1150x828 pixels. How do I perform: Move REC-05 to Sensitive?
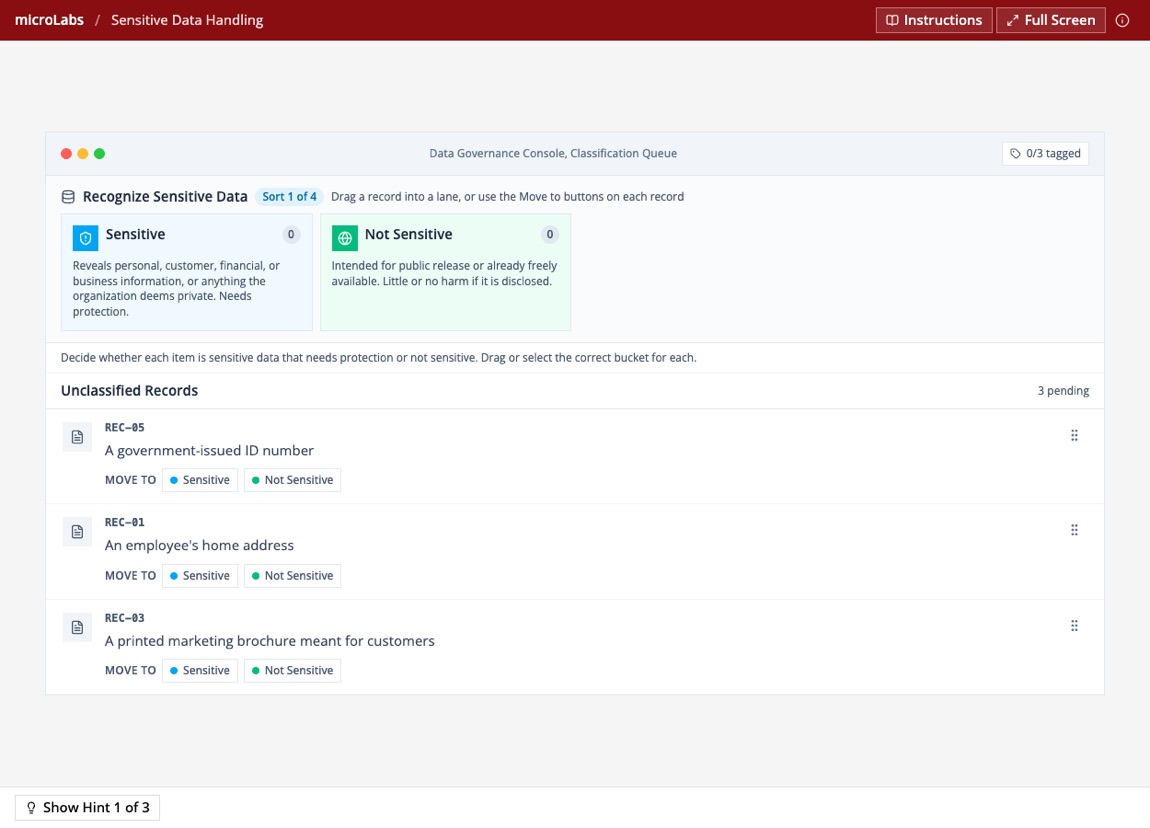(199, 480)
